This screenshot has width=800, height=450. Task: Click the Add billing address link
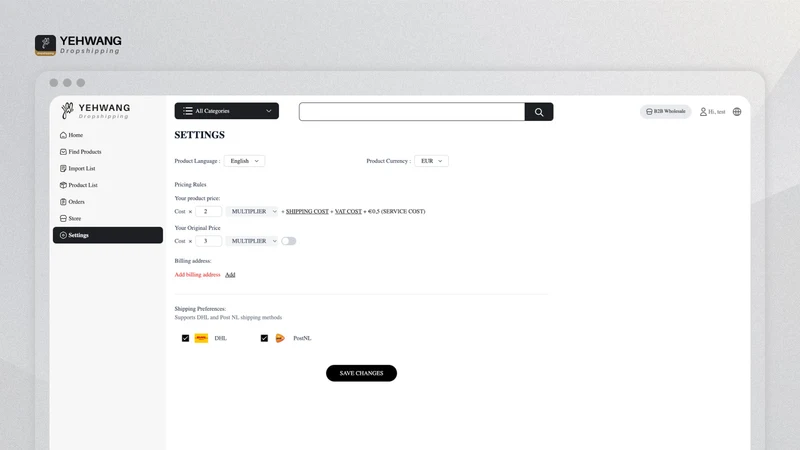click(230, 274)
